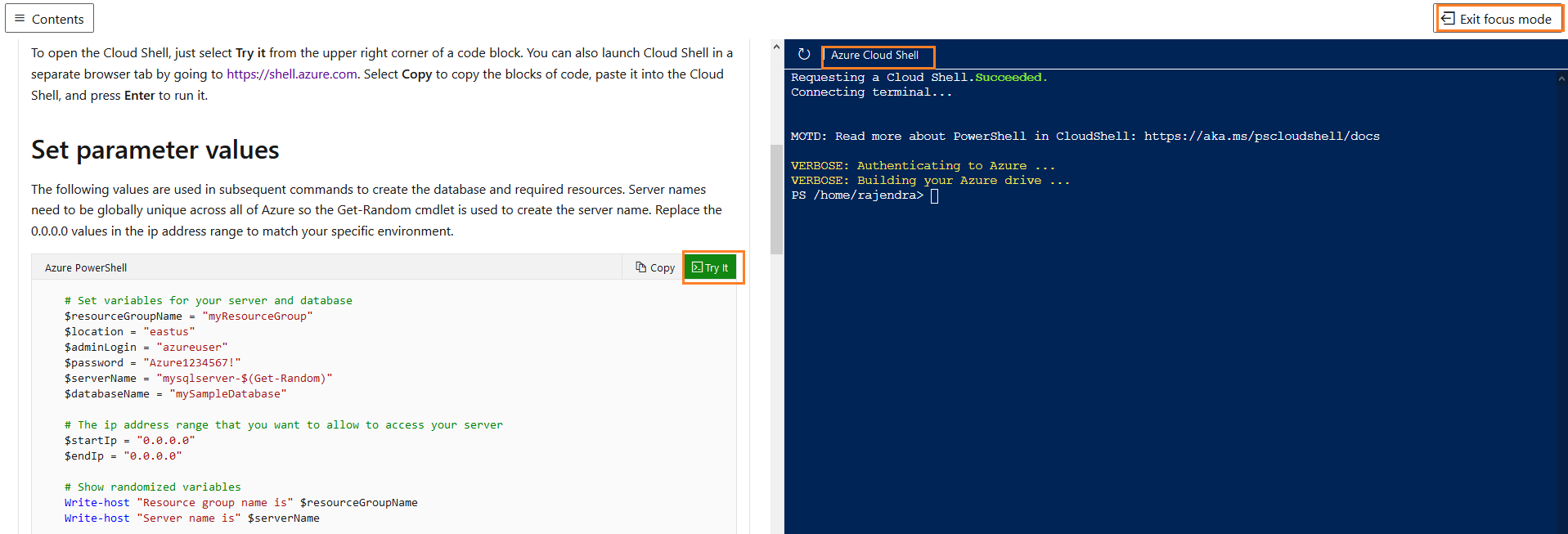Copy the Azure PowerShell code block
This screenshot has height=534, width=1568.
click(655, 267)
